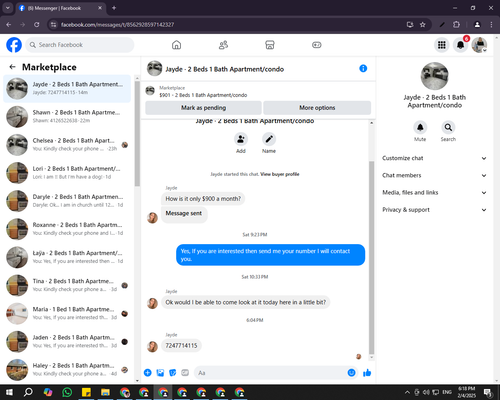The width and height of the screenshot is (500, 400).
Task: Mute the conversation with the bell icon
Action: coord(420,127)
